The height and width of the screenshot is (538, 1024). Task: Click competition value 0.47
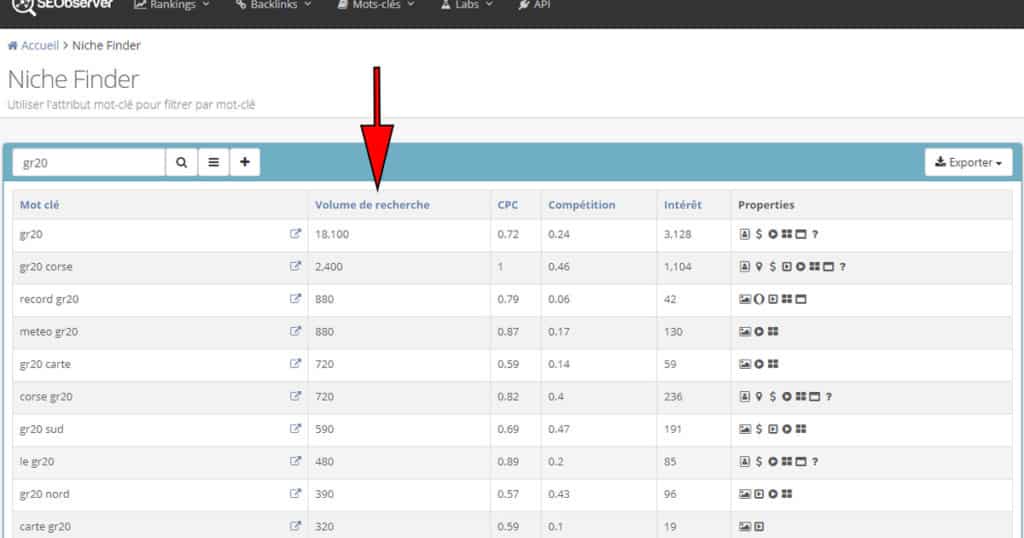pos(558,429)
